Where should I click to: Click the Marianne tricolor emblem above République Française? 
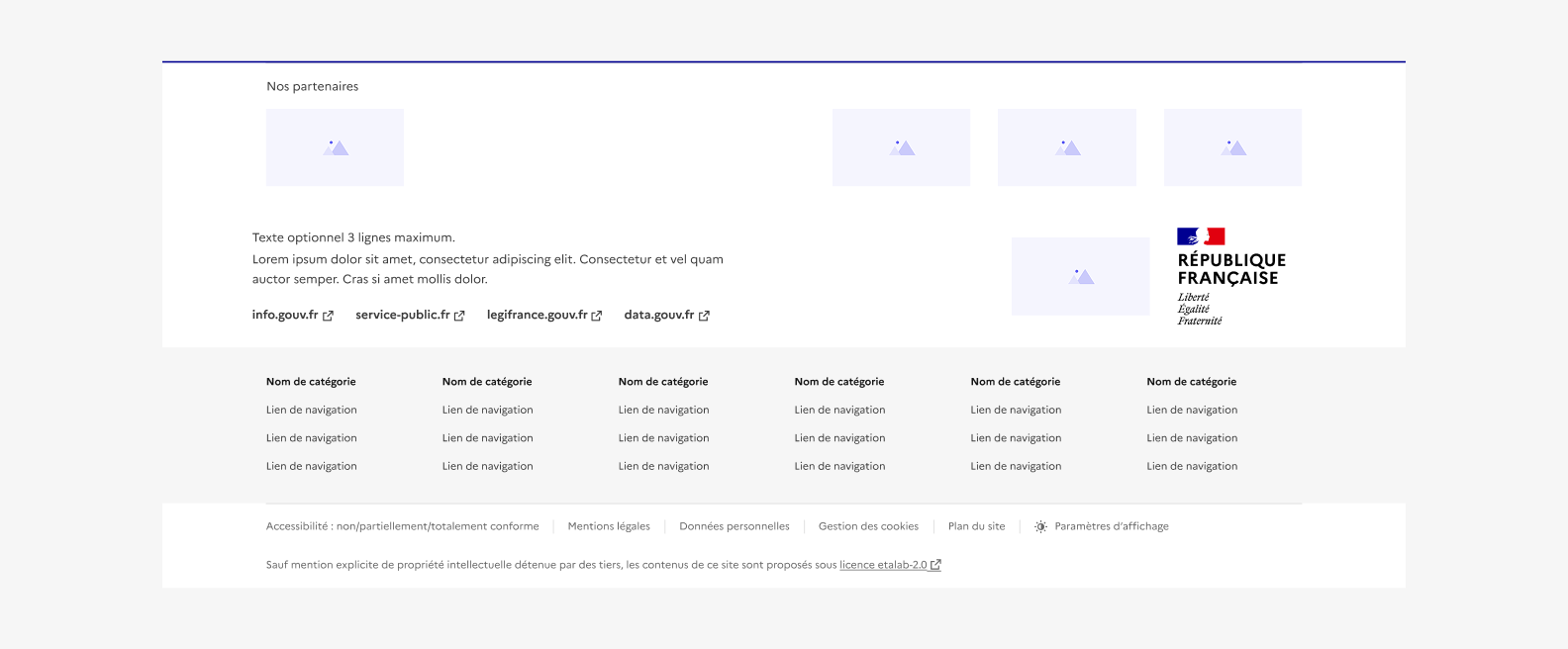pyautogui.click(x=1201, y=236)
